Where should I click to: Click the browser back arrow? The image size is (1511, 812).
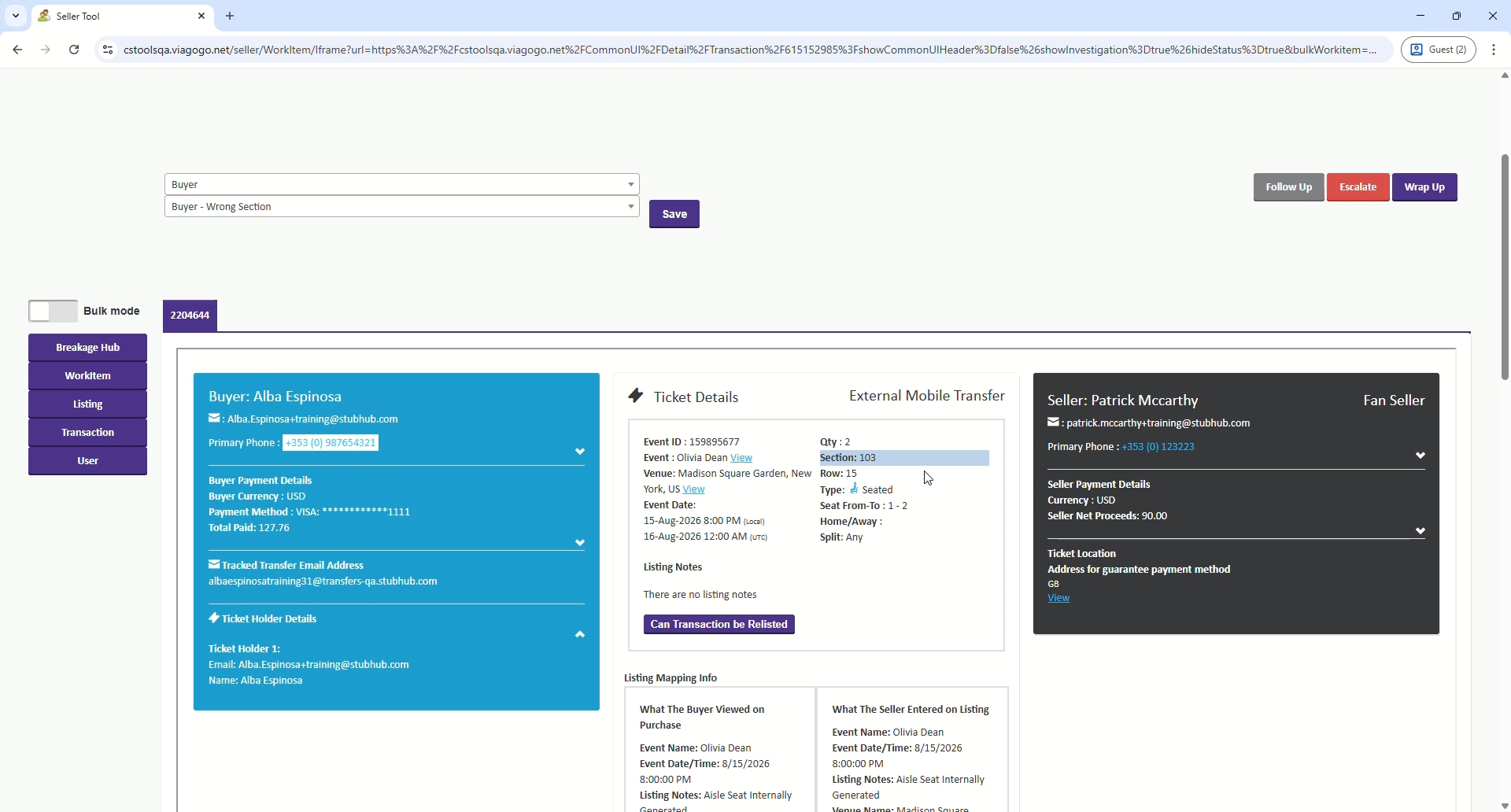(x=17, y=50)
